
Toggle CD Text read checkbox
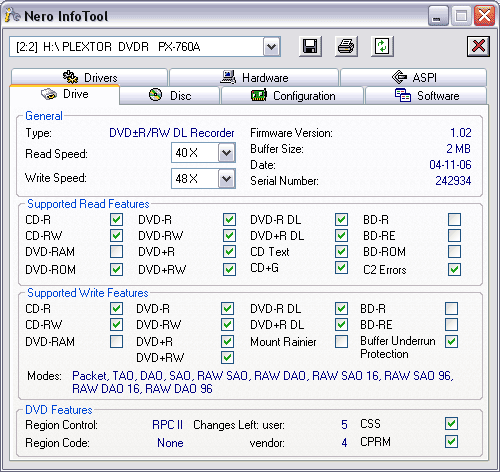(341, 252)
